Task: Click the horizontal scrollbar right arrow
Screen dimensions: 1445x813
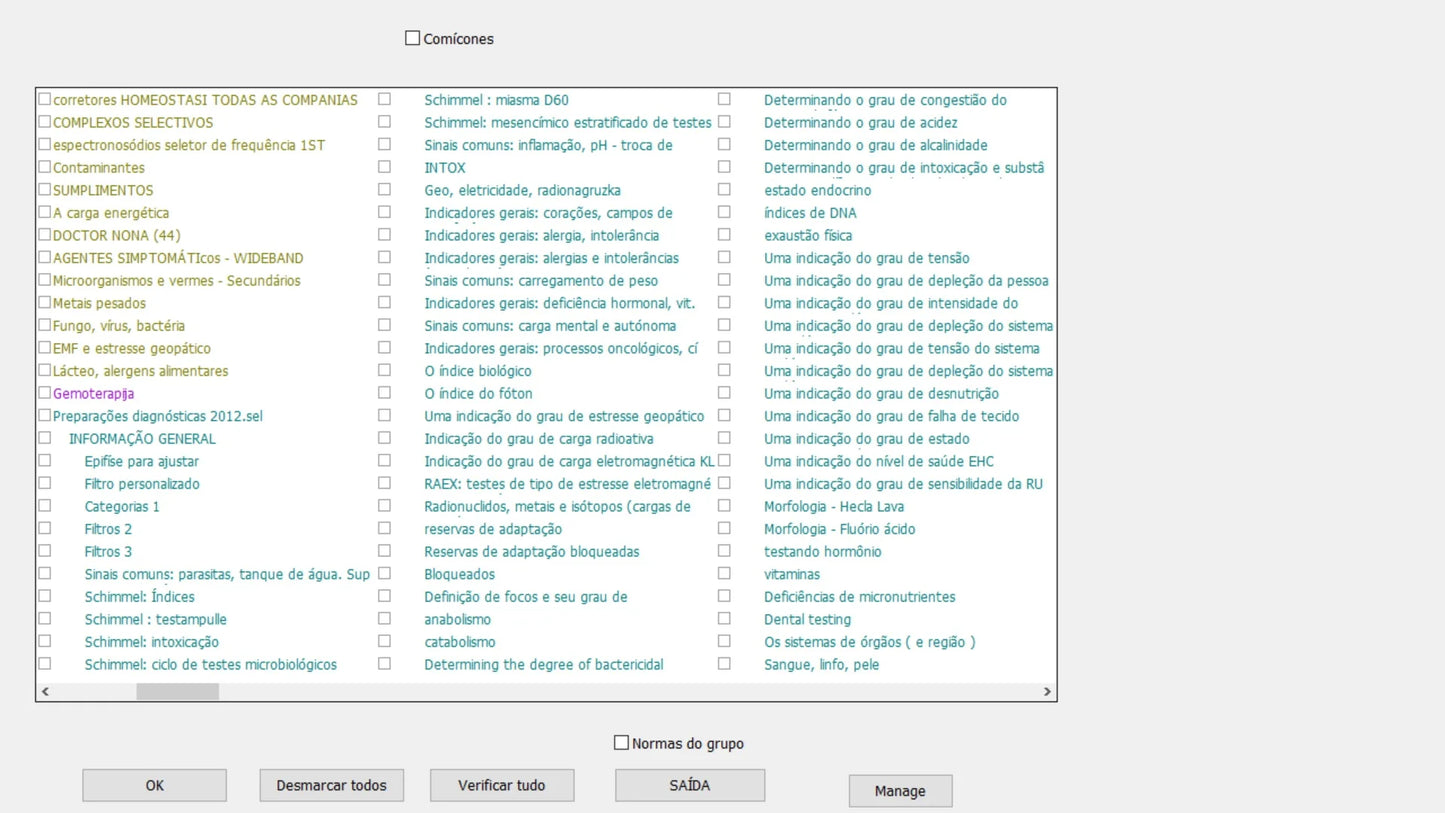Action: tap(1047, 691)
